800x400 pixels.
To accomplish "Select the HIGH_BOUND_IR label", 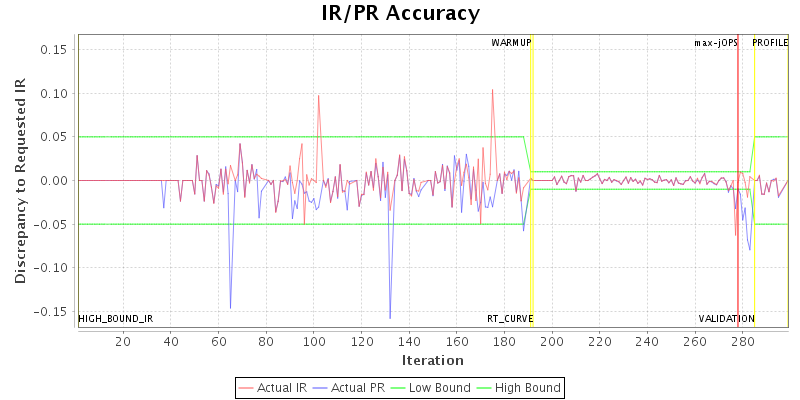I will (x=116, y=319).
